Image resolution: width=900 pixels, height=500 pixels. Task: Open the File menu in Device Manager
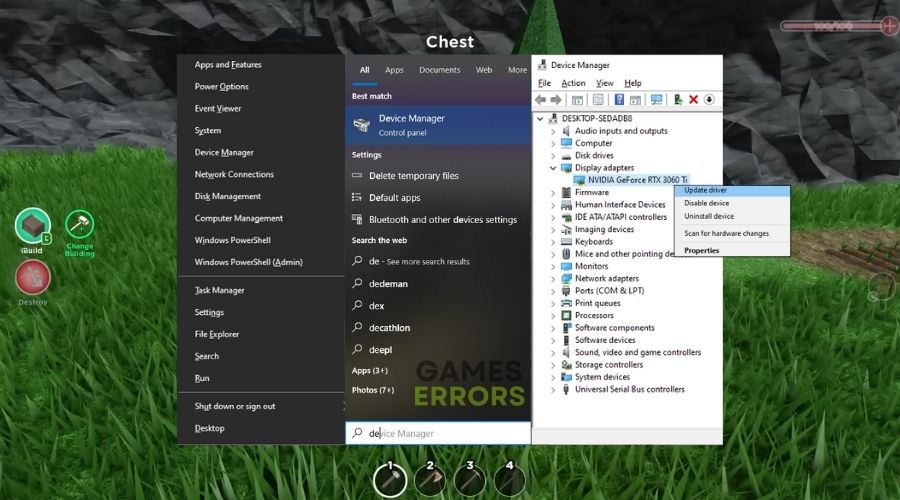tap(544, 83)
